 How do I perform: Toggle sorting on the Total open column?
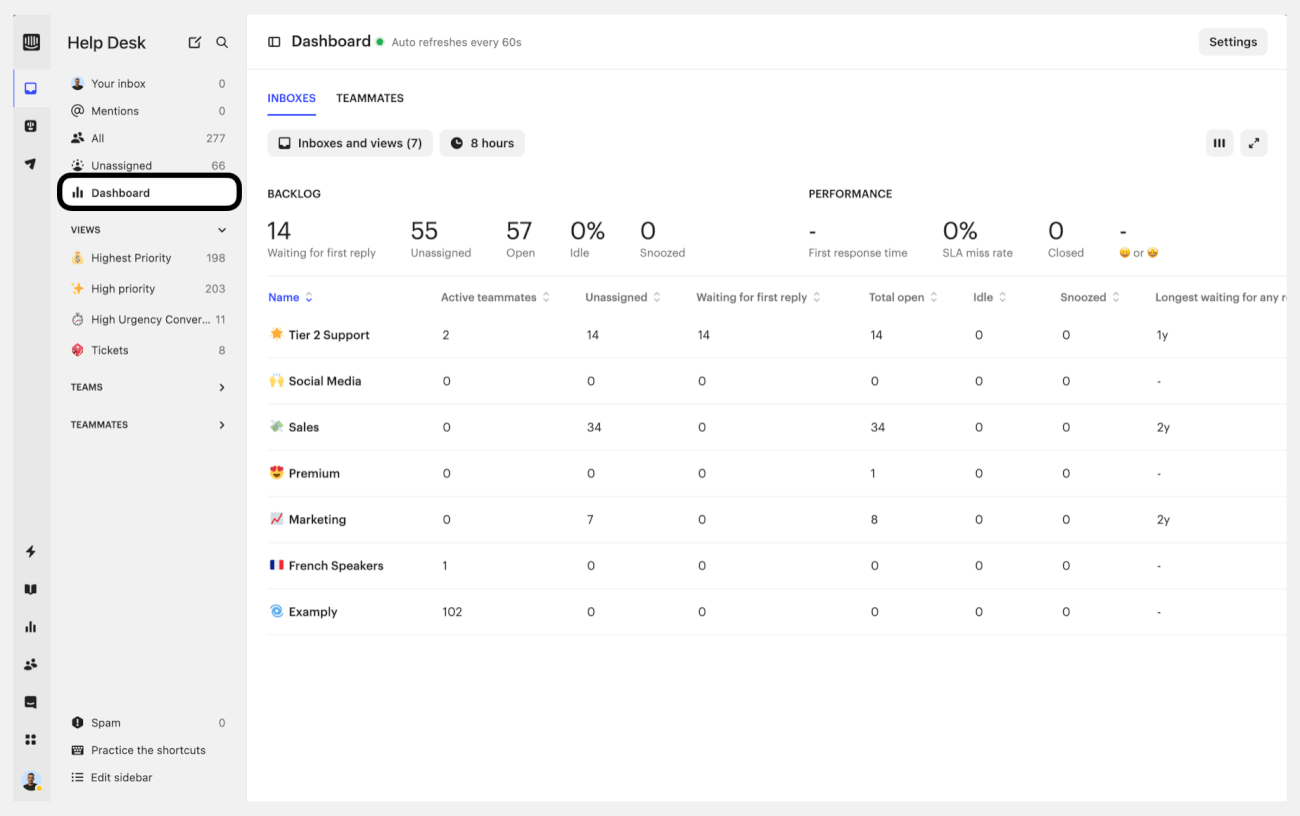(x=933, y=297)
